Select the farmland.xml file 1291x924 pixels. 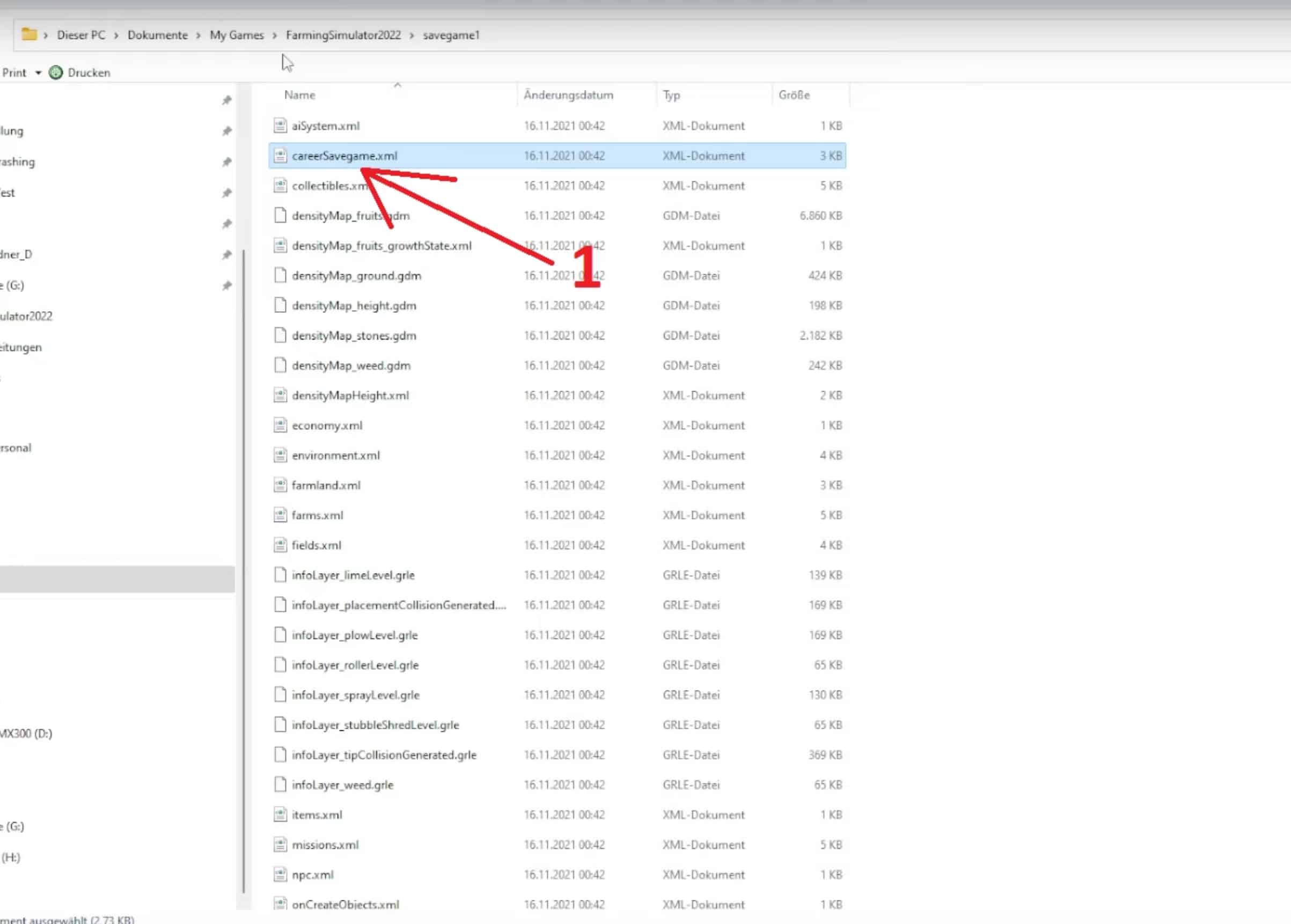point(326,485)
